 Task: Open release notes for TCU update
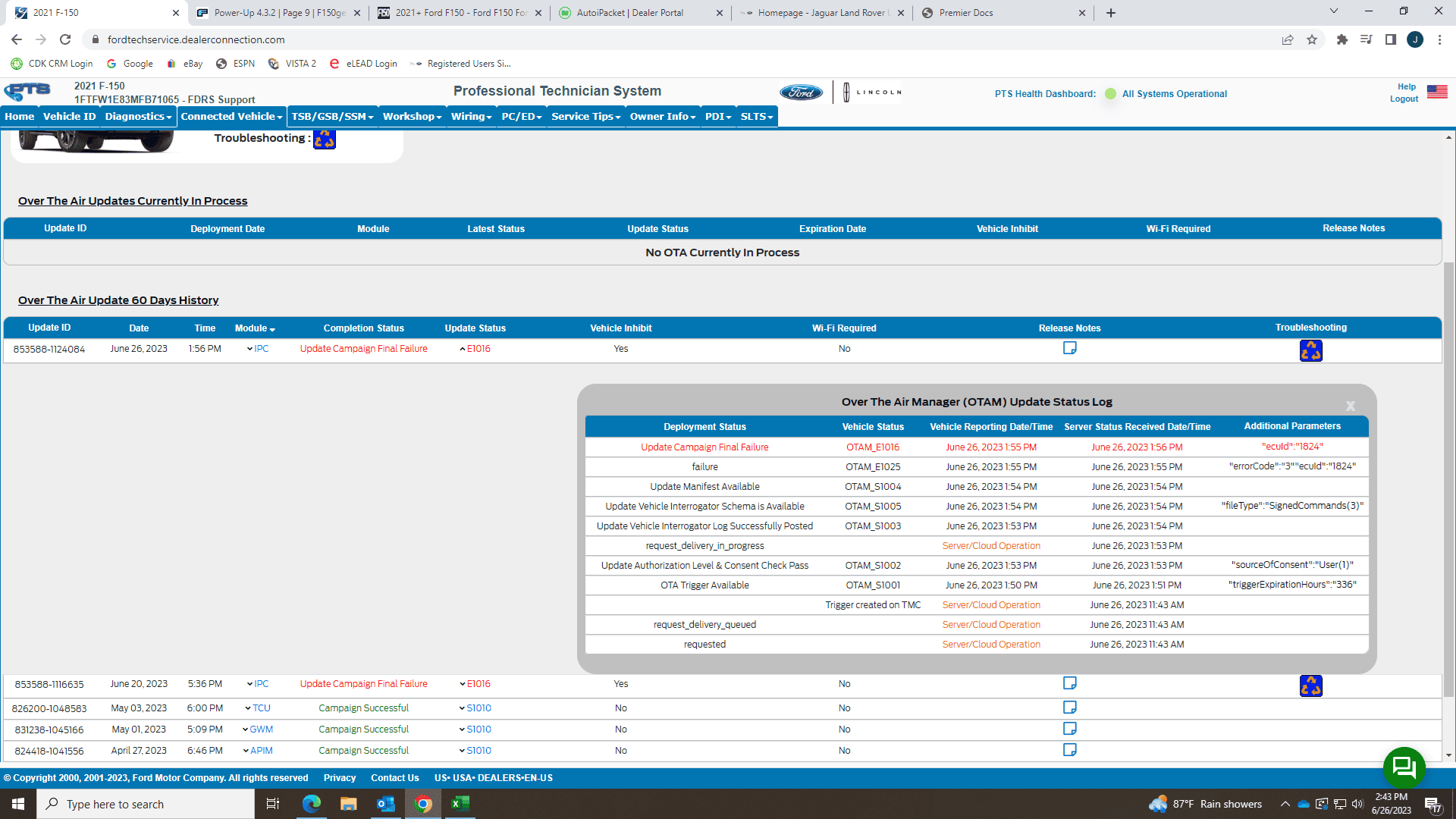1069,708
